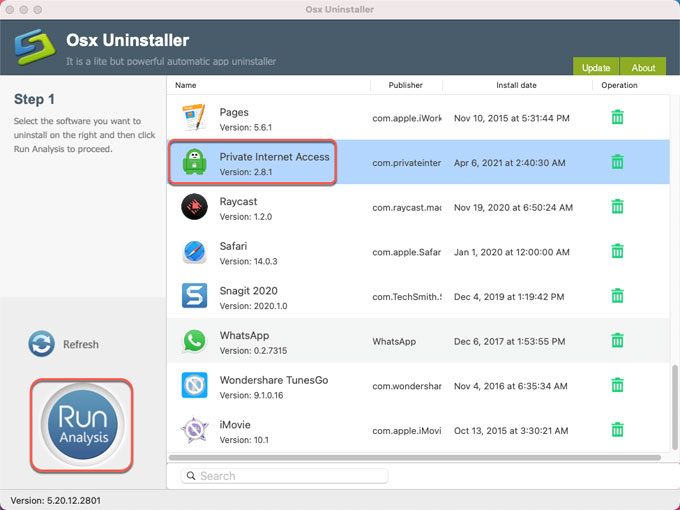Viewport: 680px width, 510px height.
Task: Click install date Apr 6, 2021
Action: [510, 163]
